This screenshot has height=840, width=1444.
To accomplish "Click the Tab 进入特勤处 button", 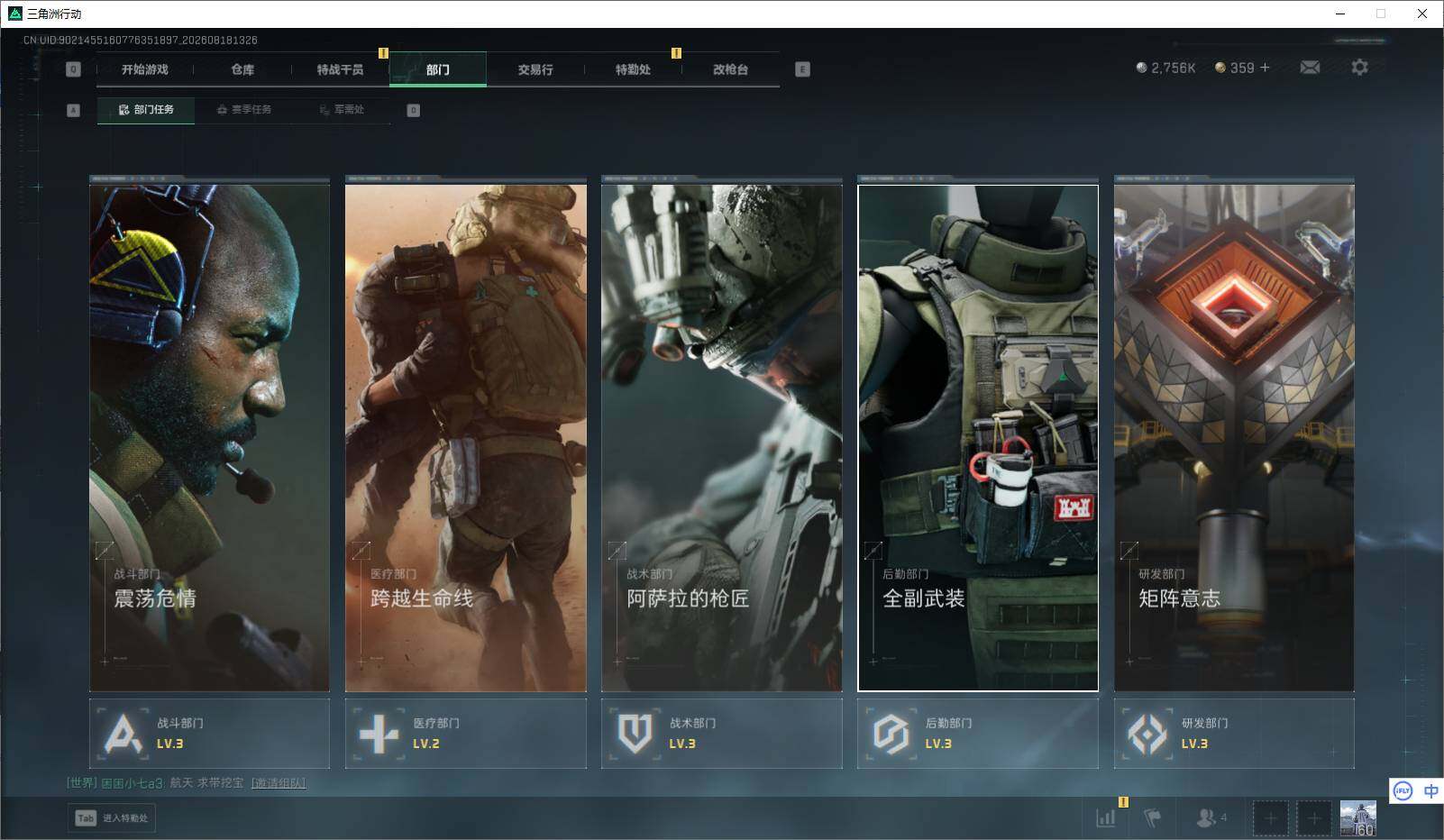I will coord(112,817).
